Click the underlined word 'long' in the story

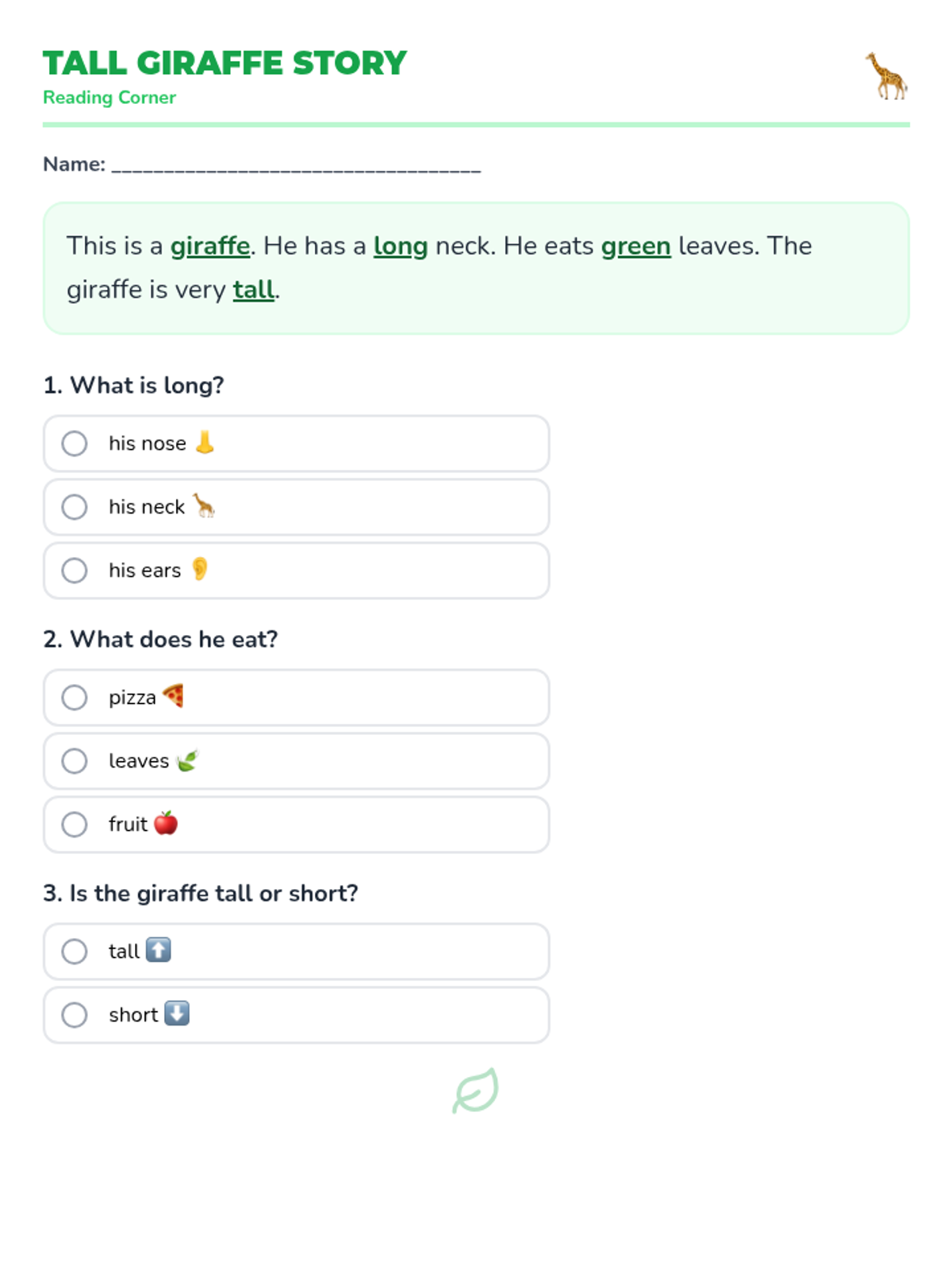pyautogui.click(x=401, y=246)
